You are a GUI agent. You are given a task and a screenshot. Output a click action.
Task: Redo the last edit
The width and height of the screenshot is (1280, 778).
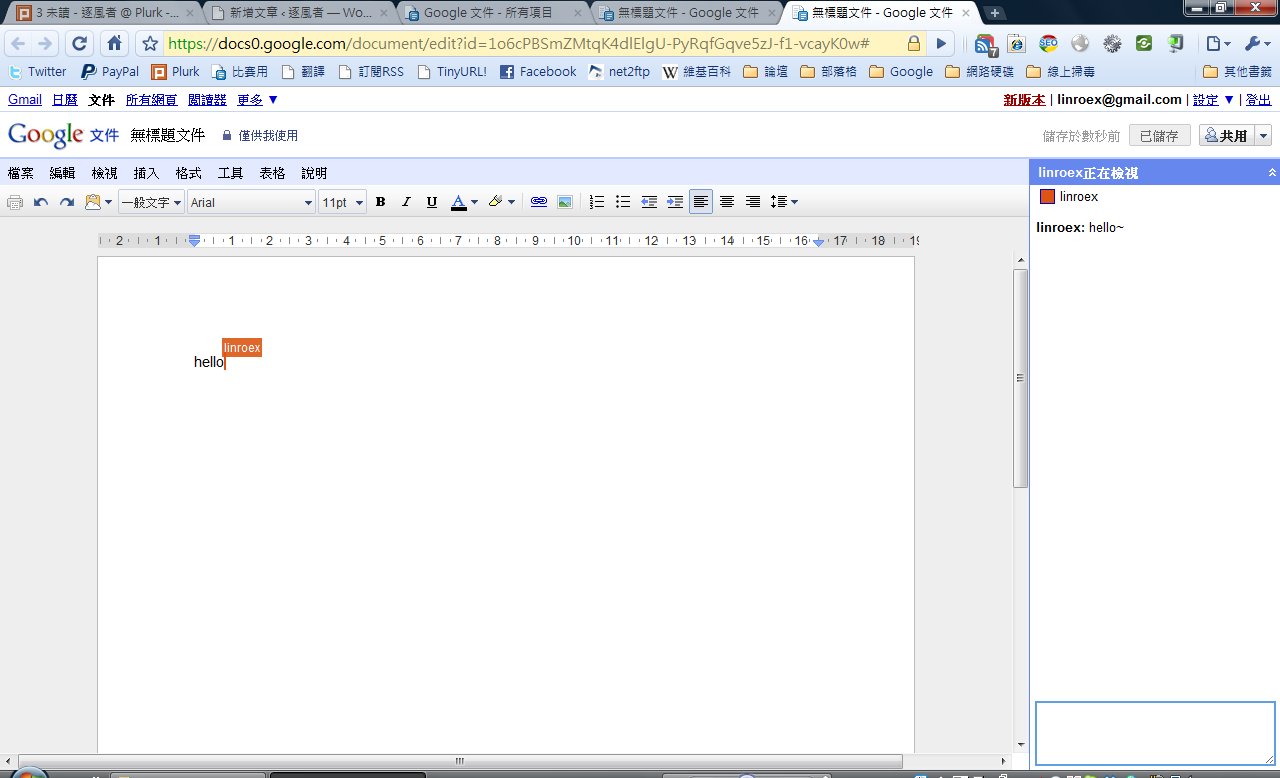67,202
